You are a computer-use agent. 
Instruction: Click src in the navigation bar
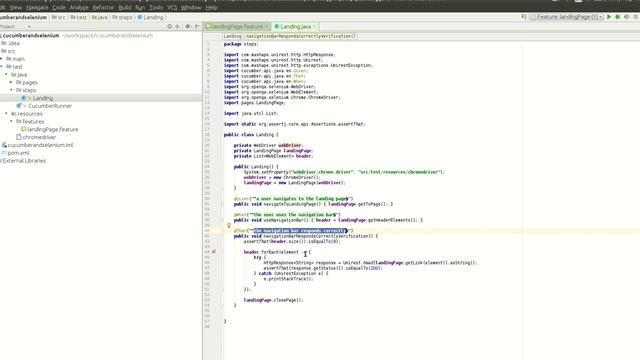tap(59, 17)
